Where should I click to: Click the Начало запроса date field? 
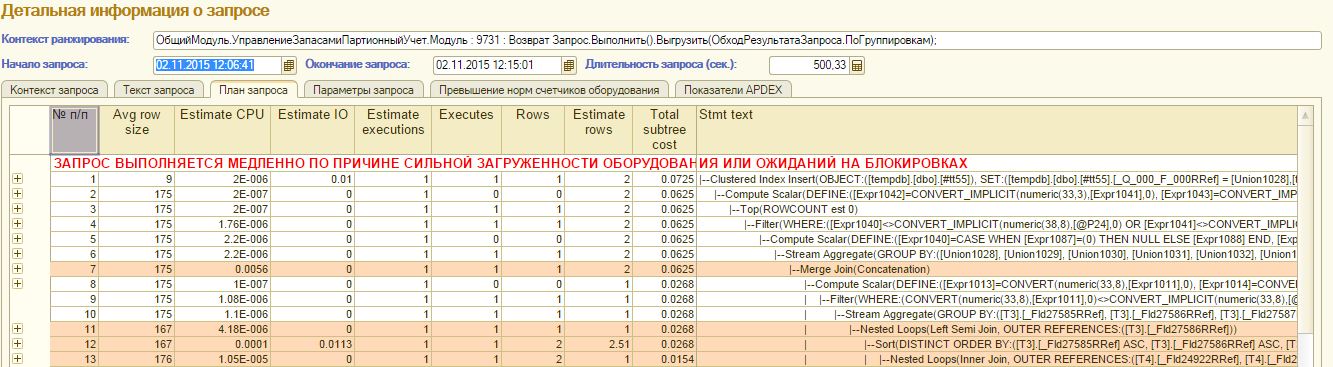(x=217, y=65)
